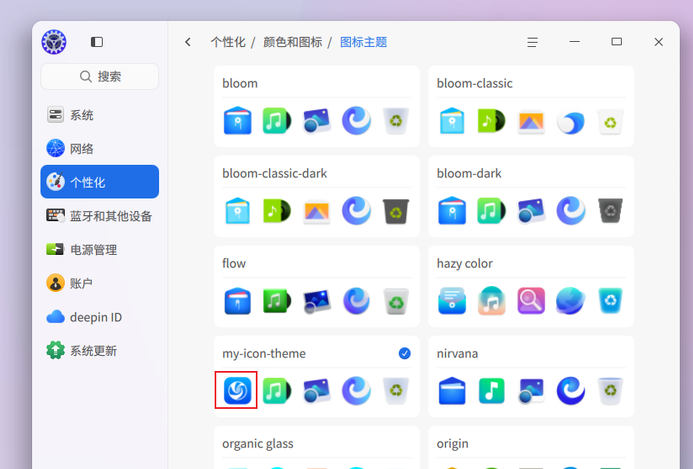The image size is (693, 469).
Task: Select the hazy color theme title
Action: 465,263
